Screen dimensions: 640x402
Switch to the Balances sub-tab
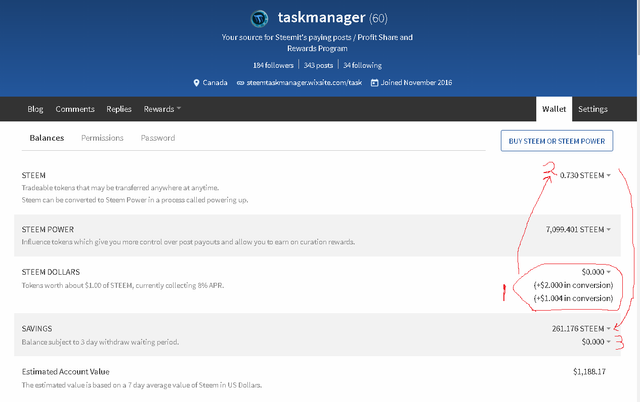pos(47,138)
